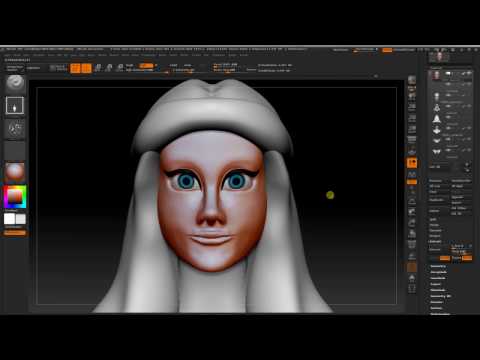Toggle the orange Edit mode button

[x=75, y=68]
